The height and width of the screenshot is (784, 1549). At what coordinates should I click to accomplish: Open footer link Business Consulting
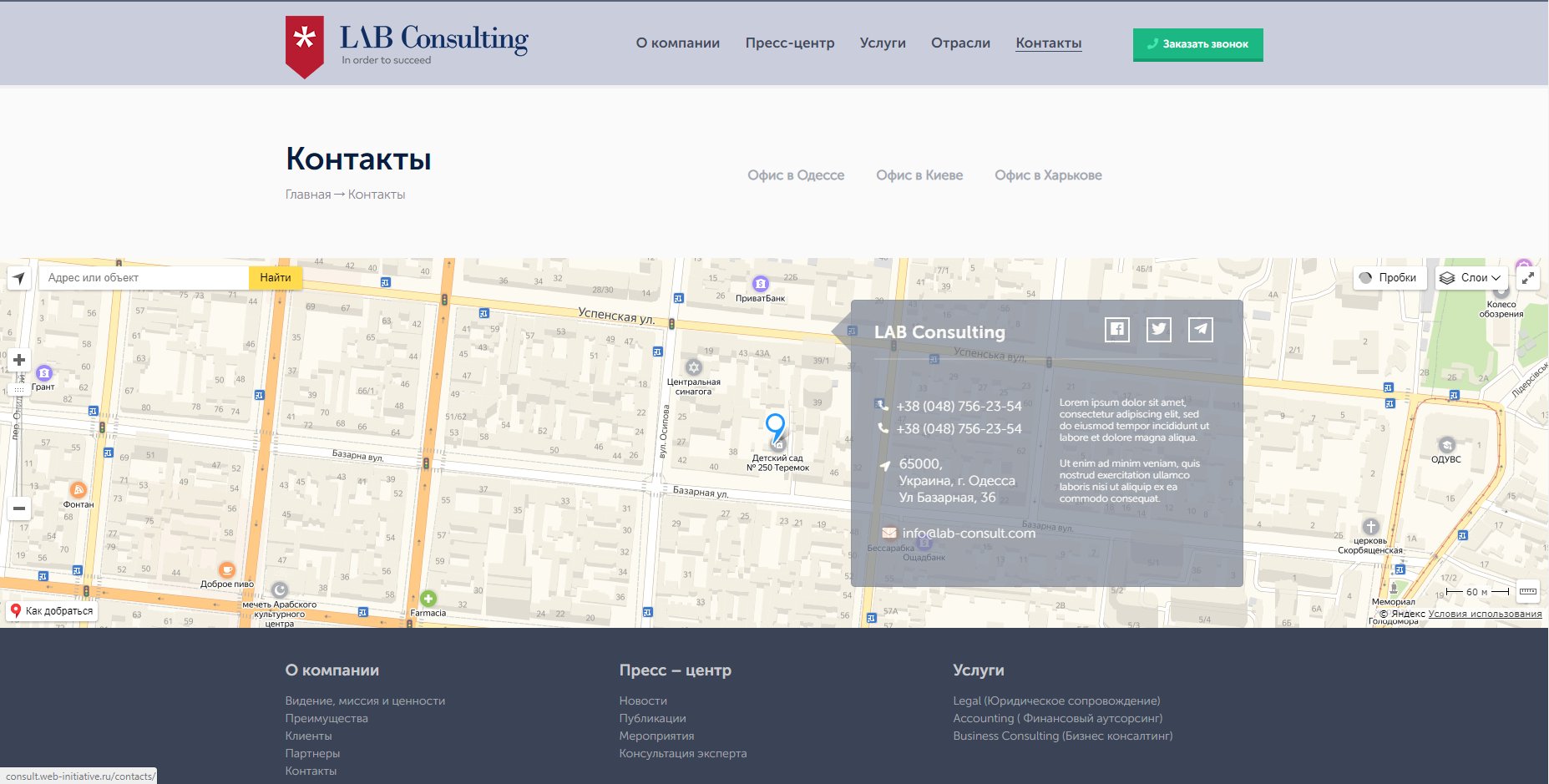(x=1063, y=736)
